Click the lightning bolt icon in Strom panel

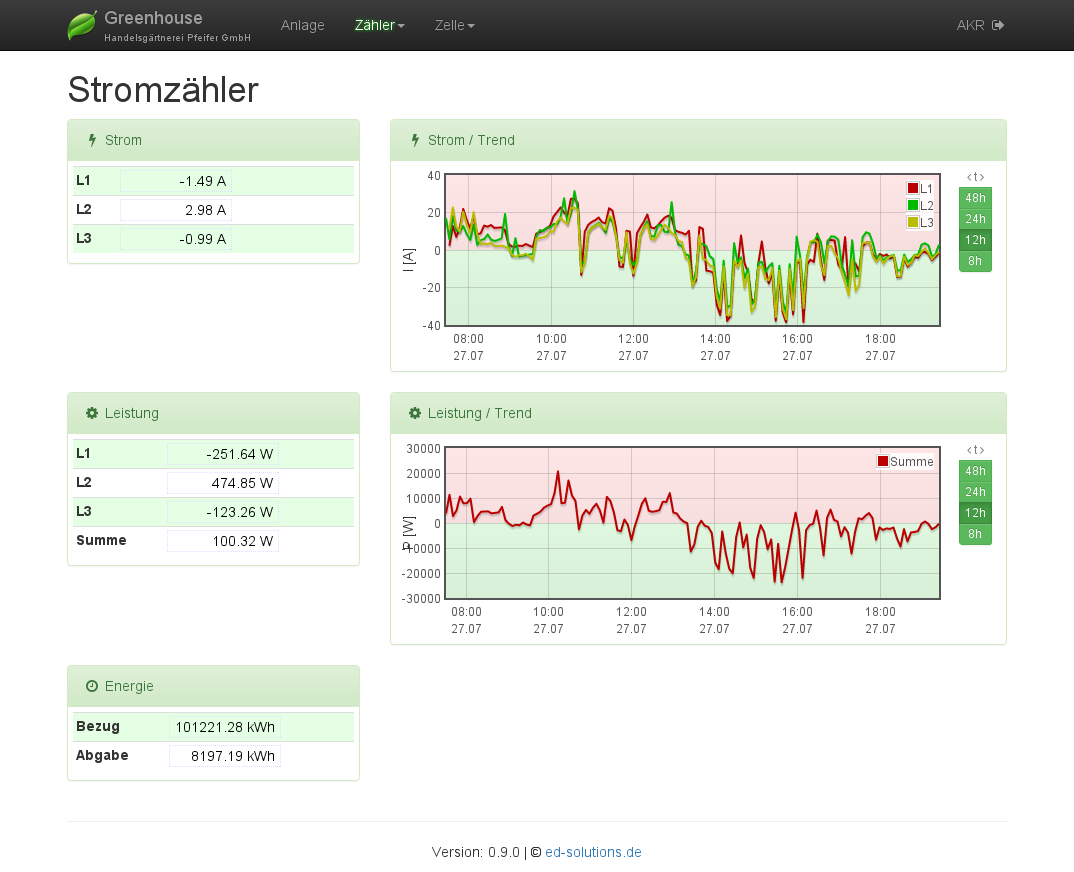click(x=92, y=140)
